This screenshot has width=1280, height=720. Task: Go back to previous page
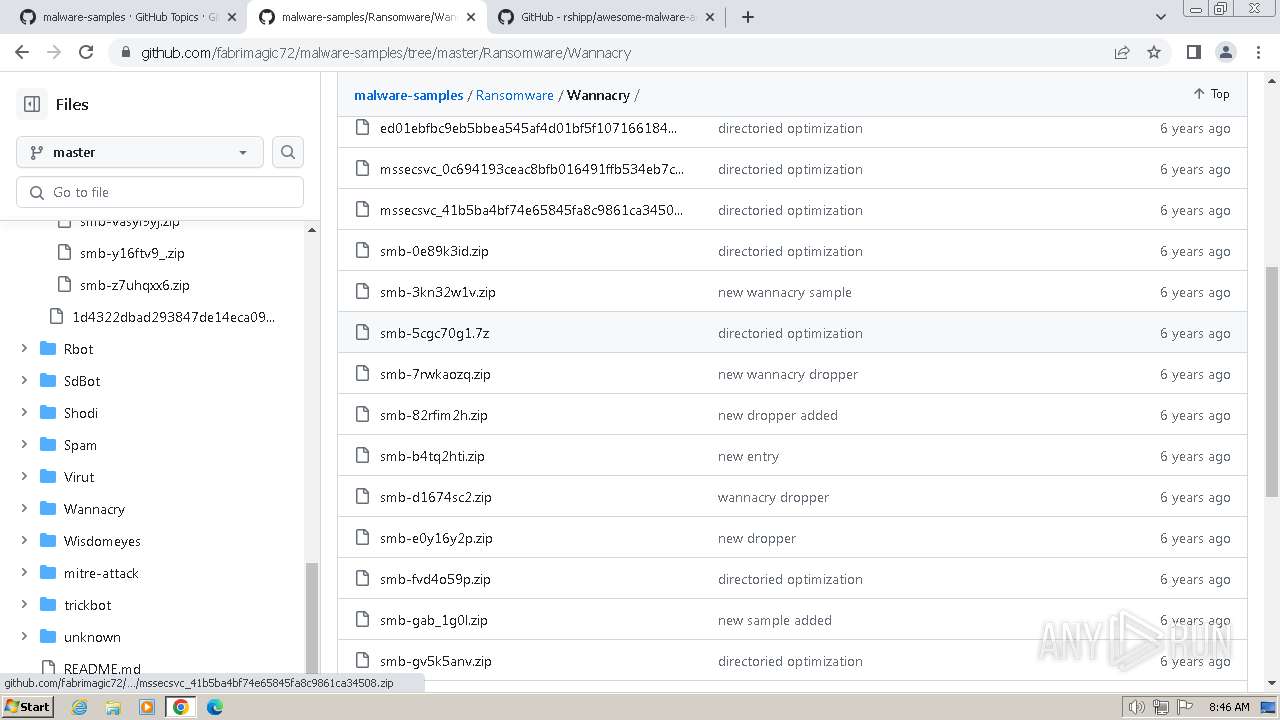point(23,52)
